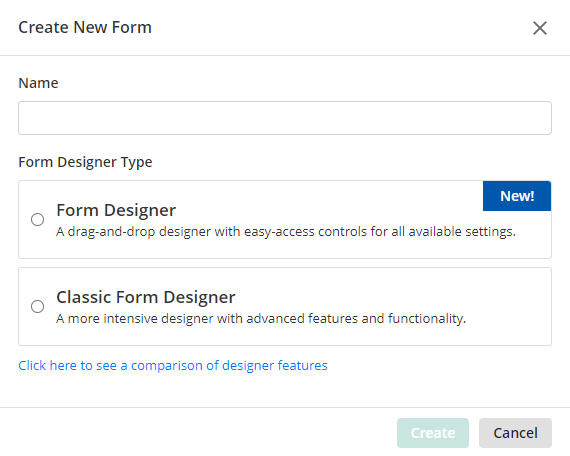570x456 pixels.
Task: Click the blank header area beside the title
Action: pyautogui.click(x=342, y=28)
